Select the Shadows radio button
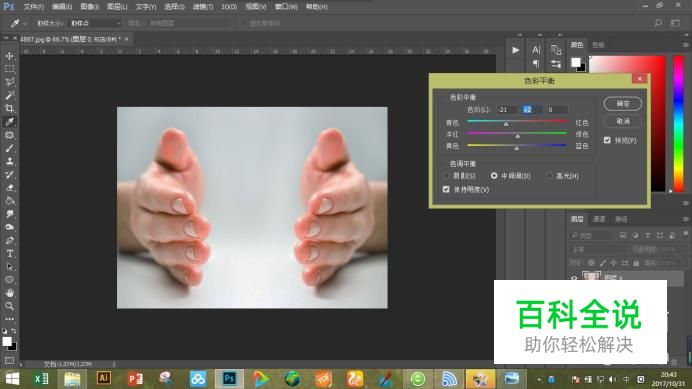Viewport: 692px width, 389px height. pyautogui.click(x=446, y=176)
